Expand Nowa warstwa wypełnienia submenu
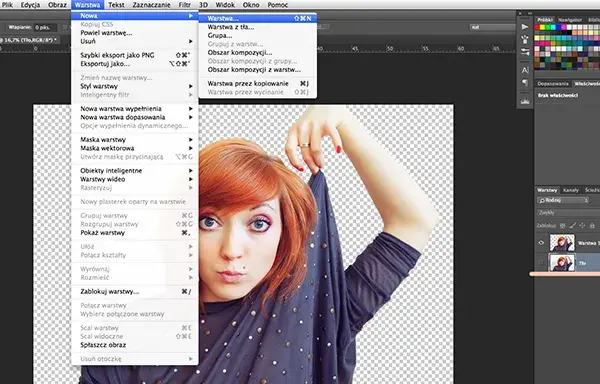 134,109
